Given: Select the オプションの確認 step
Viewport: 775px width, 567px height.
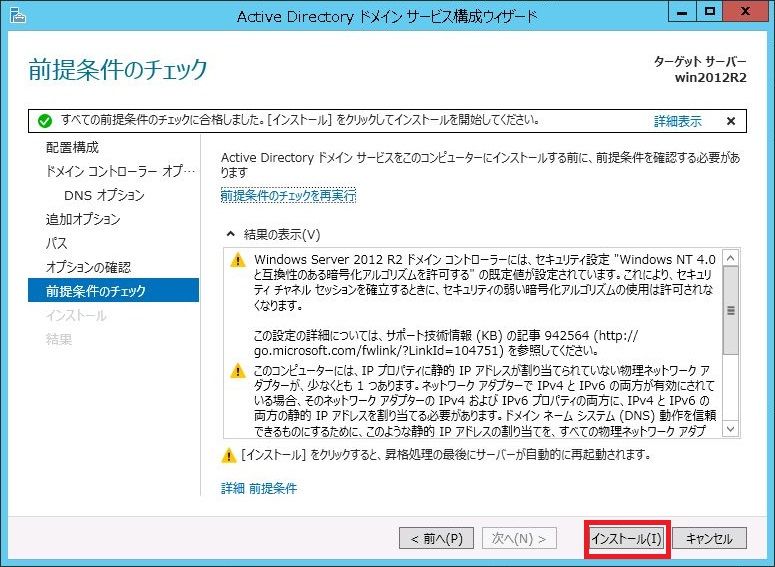Looking at the screenshot, I should (x=88, y=267).
